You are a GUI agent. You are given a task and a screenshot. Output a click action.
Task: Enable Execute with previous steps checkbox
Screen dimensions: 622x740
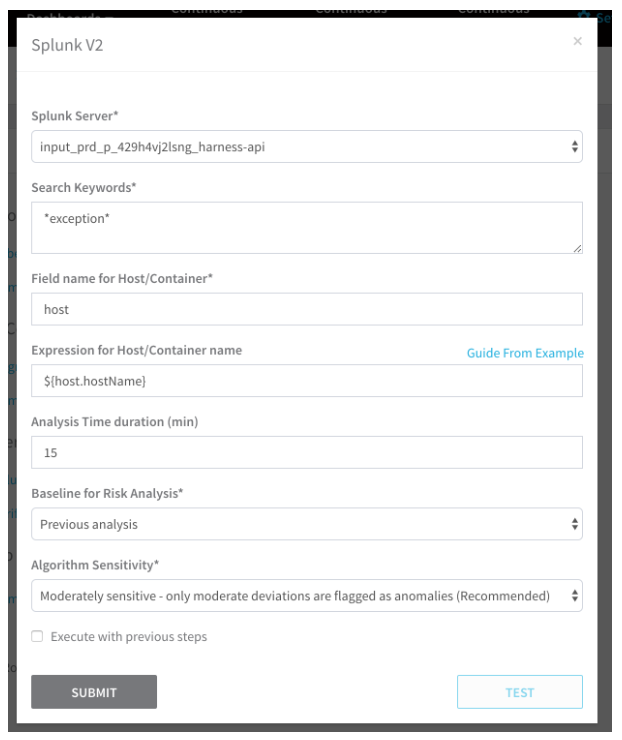tap(37, 636)
